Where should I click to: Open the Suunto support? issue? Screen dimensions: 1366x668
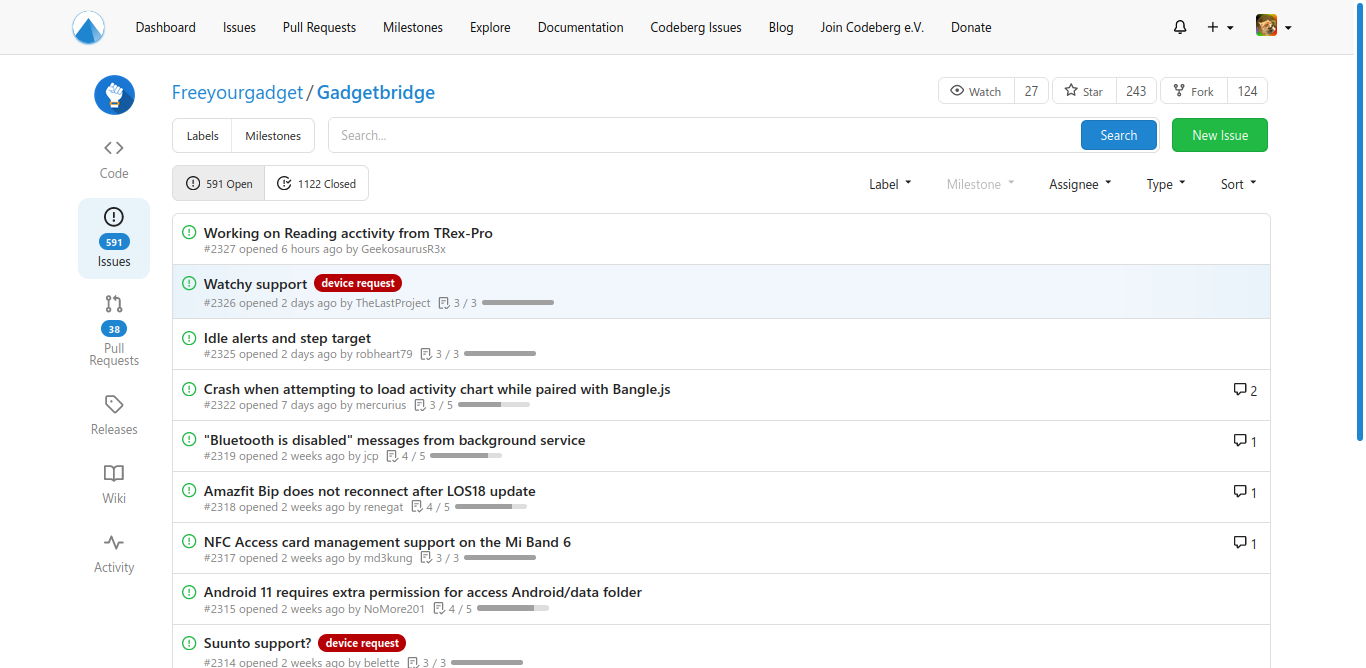tap(257, 643)
